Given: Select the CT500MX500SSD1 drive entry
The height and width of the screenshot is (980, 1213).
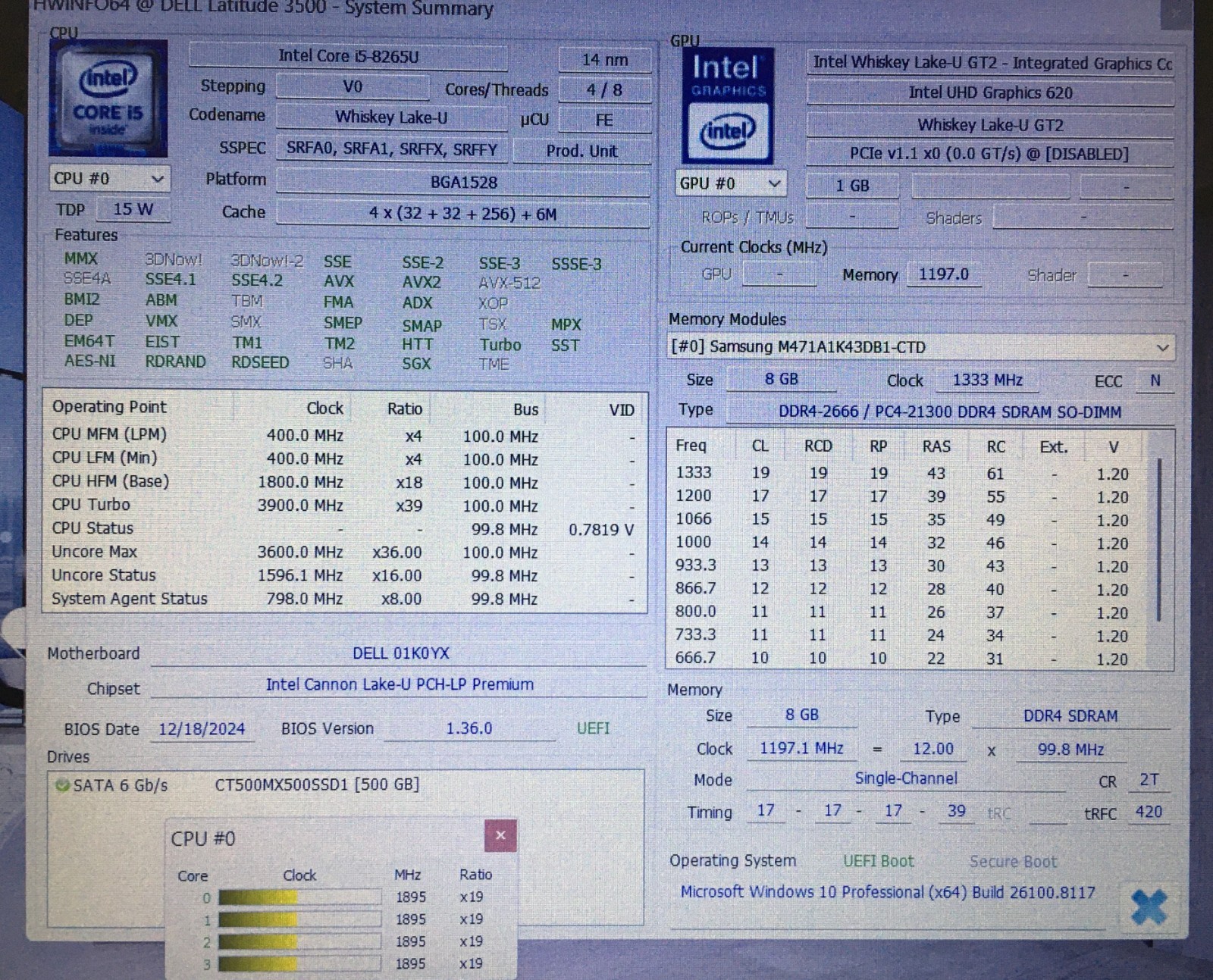Looking at the screenshot, I should [x=317, y=784].
